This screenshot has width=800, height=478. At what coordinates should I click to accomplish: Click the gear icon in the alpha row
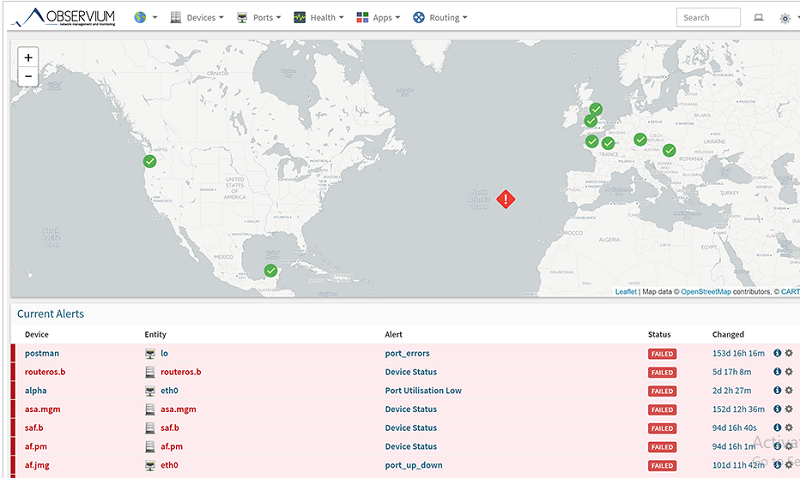point(788,391)
